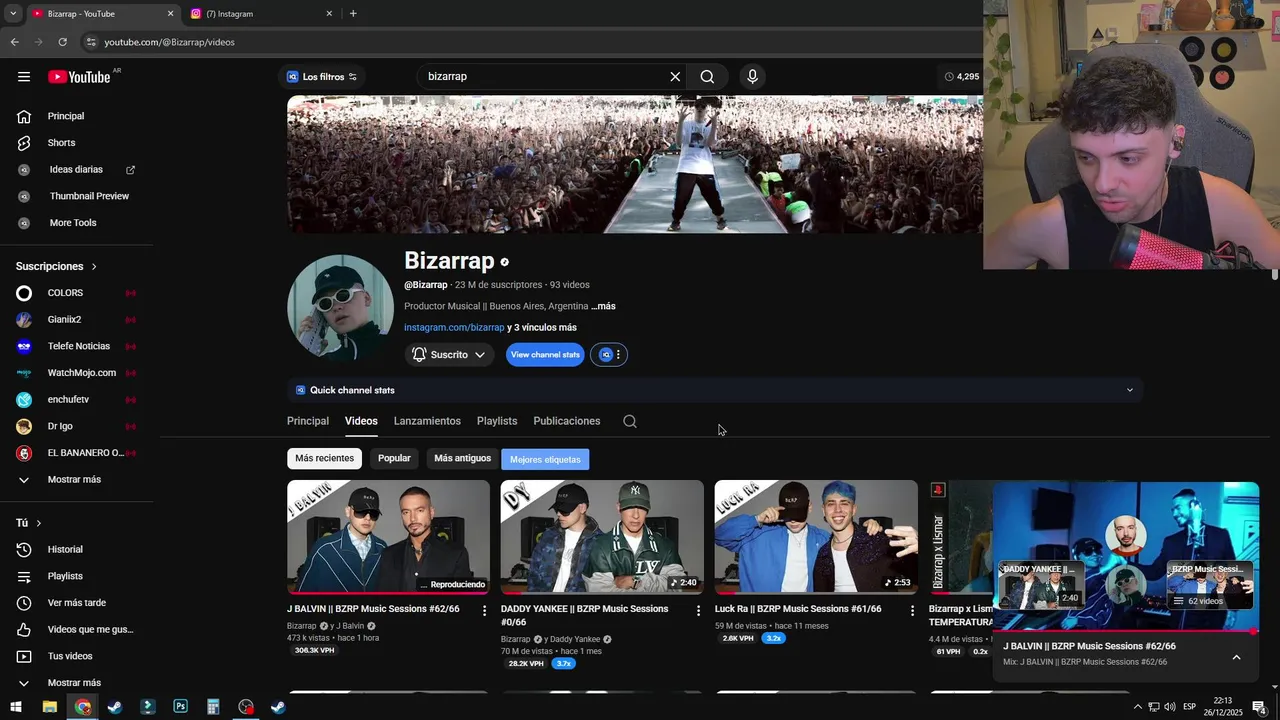
Task: Sort videos by Popular
Action: (x=394, y=458)
